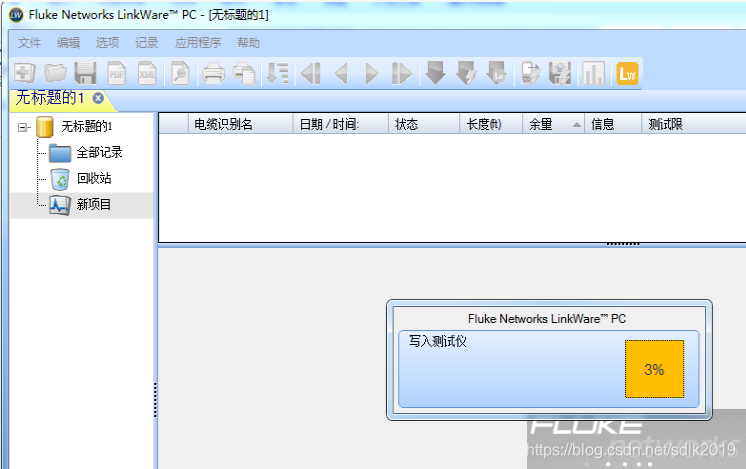Select the 无标题的1 document tab
746x469 pixels.
pyautogui.click(x=50, y=98)
